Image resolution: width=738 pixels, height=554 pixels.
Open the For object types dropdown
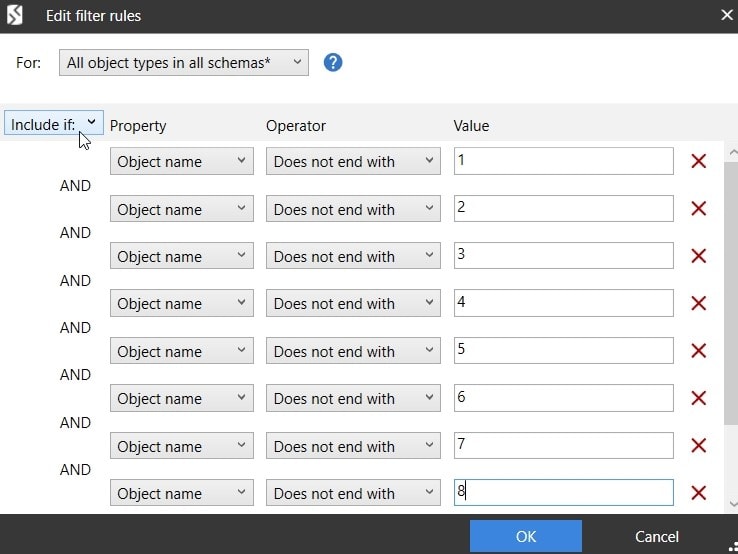[x=184, y=63]
